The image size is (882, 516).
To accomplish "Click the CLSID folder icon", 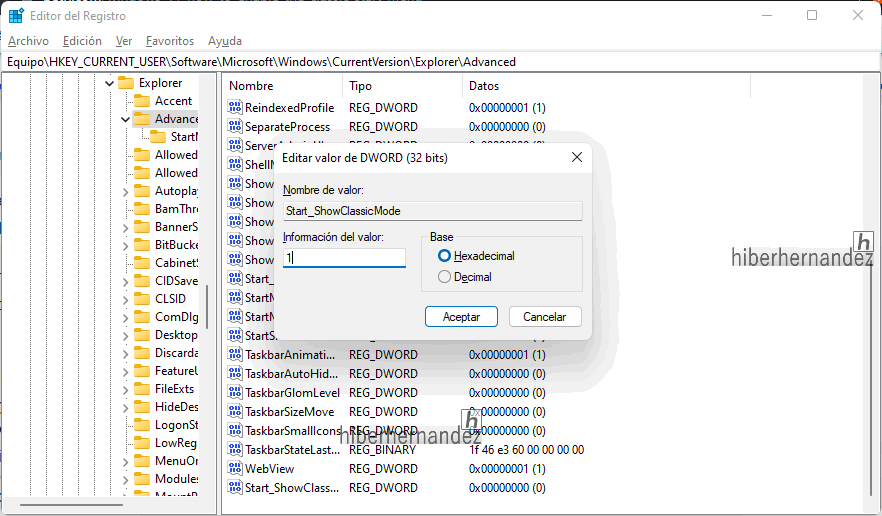I will point(142,299).
